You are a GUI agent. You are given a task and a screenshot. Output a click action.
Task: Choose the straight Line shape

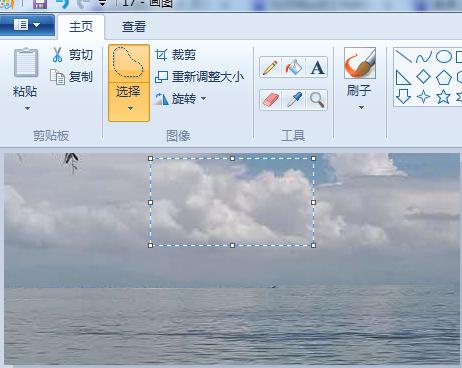pyautogui.click(x=404, y=57)
